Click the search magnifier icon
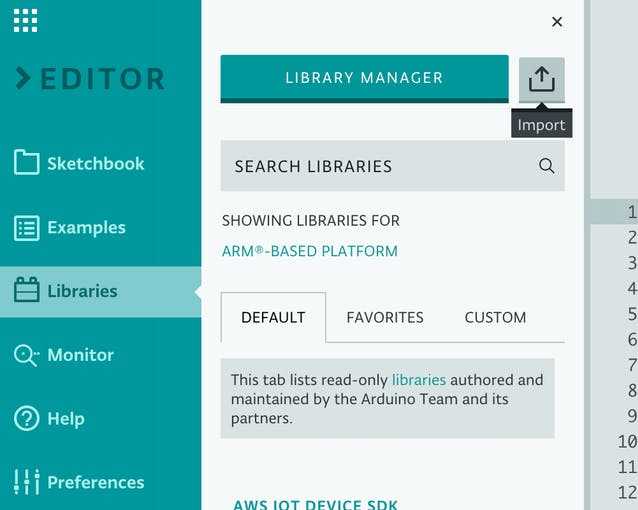 pos(546,166)
